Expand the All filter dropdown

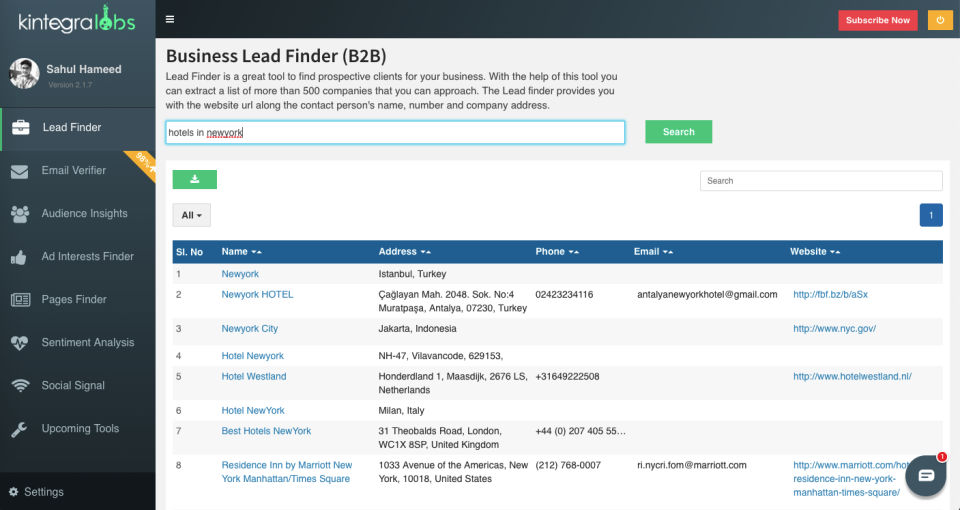coord(192,215)
